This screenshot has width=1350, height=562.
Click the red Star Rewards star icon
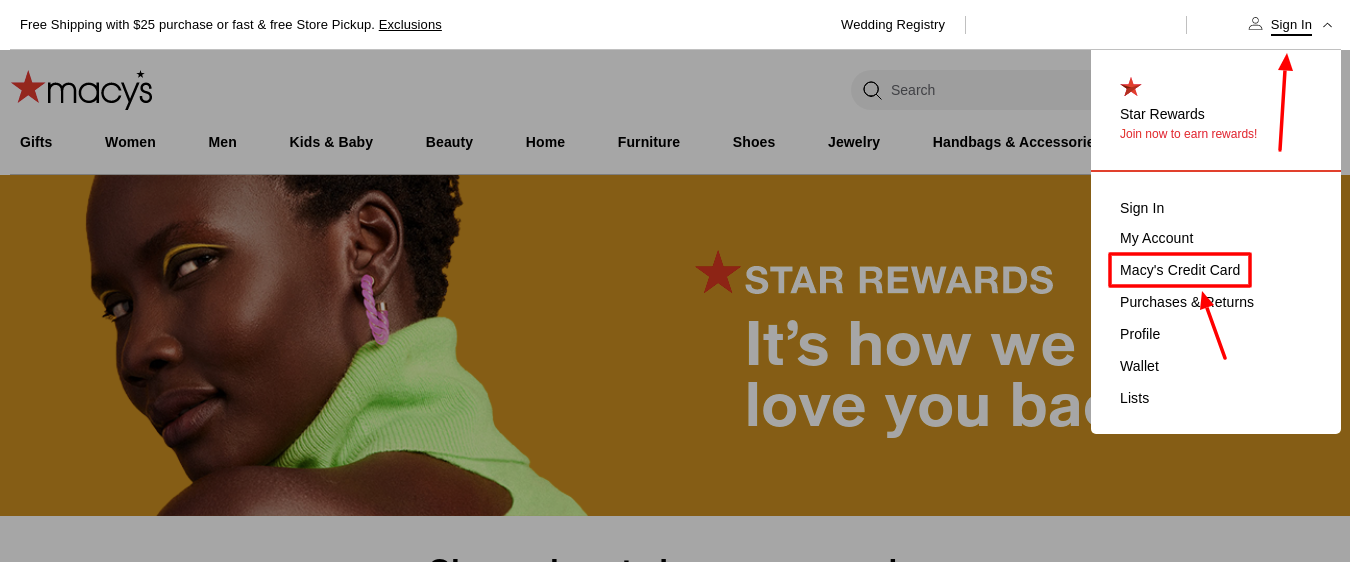click(1131, 87)
